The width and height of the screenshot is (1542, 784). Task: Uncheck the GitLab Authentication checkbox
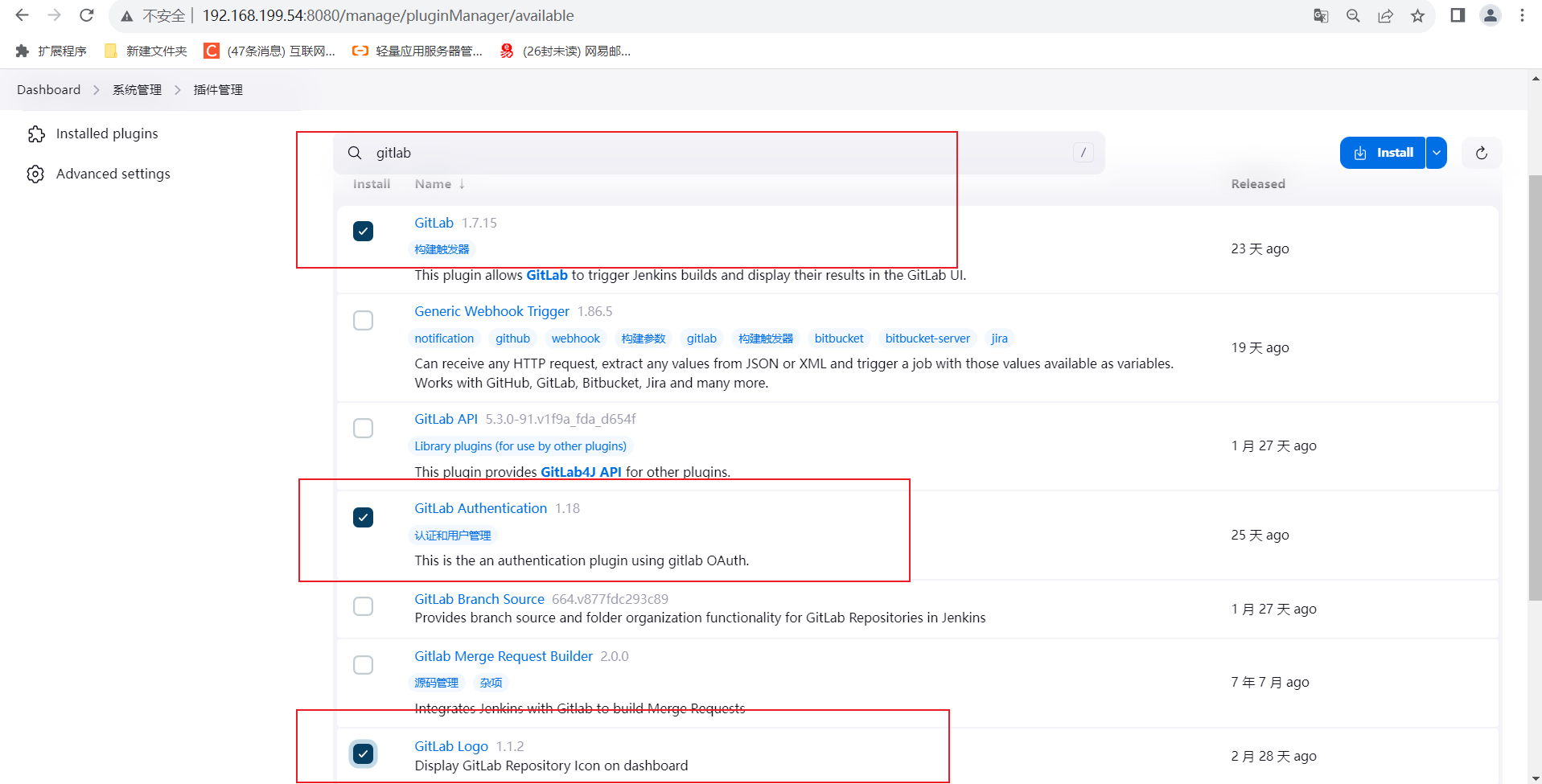pos(363,518)
